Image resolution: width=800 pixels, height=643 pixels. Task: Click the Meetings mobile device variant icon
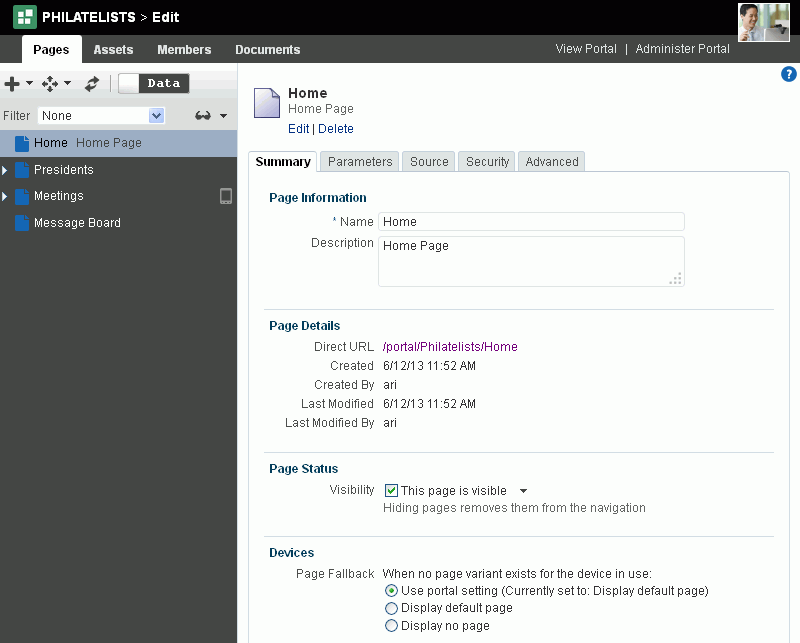(x=226, y=196)
